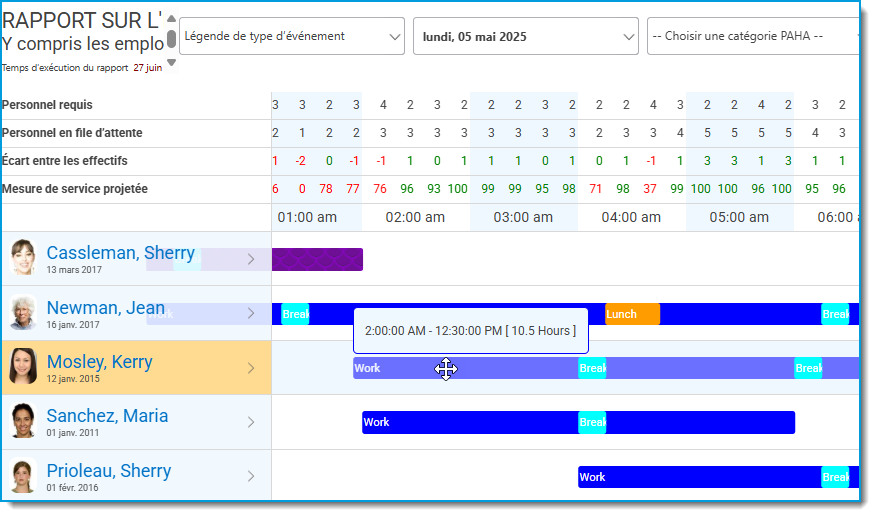Open the Légende de type d'événement dropdown
This screenshot has height=516, width=875.
[292, 36]
